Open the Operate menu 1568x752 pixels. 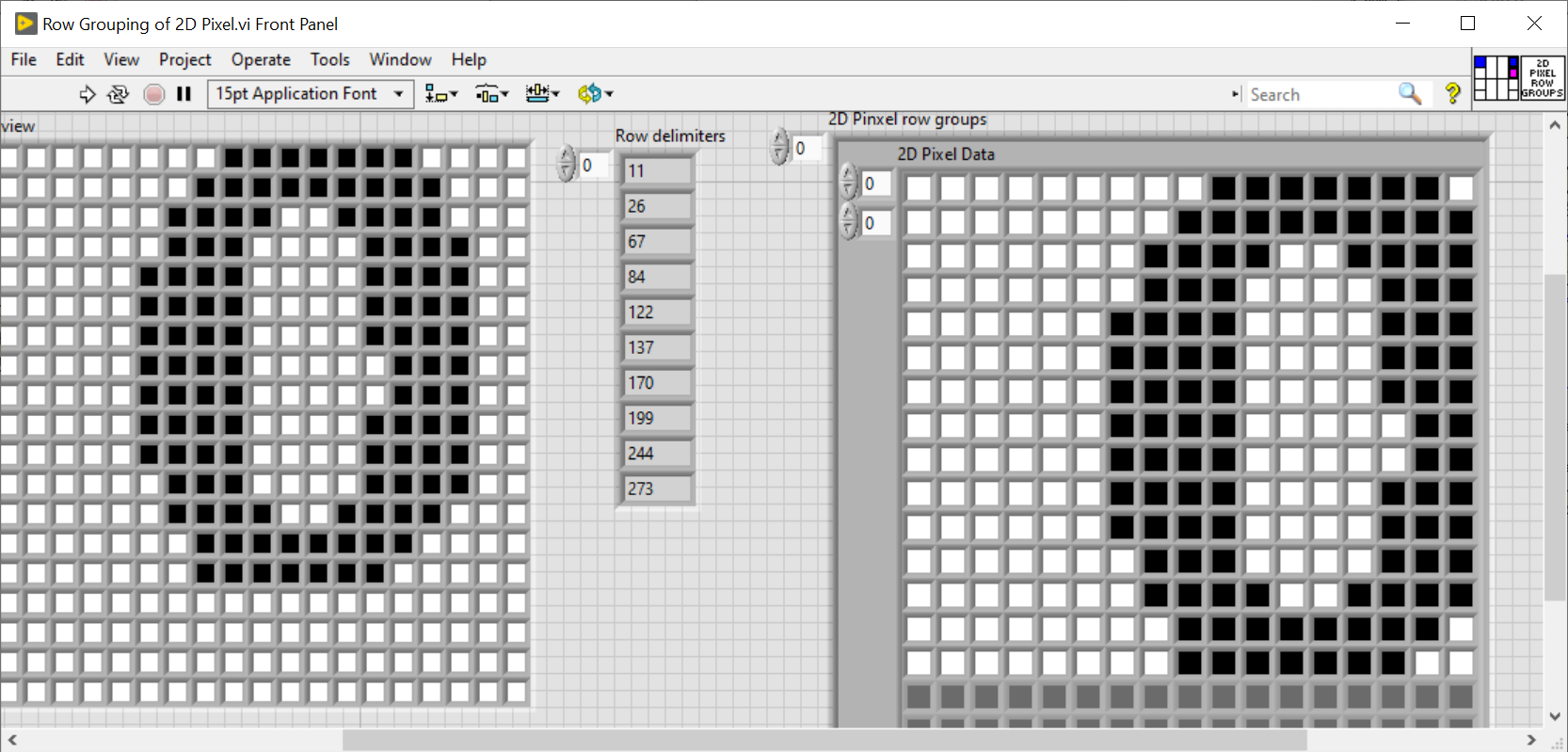(x=261, y=59)
